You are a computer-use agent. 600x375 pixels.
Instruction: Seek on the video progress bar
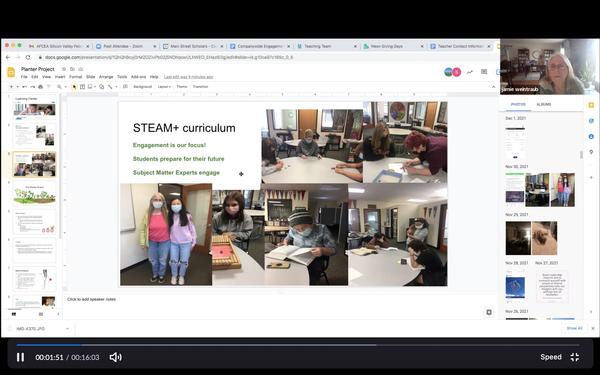pos(298,345)
